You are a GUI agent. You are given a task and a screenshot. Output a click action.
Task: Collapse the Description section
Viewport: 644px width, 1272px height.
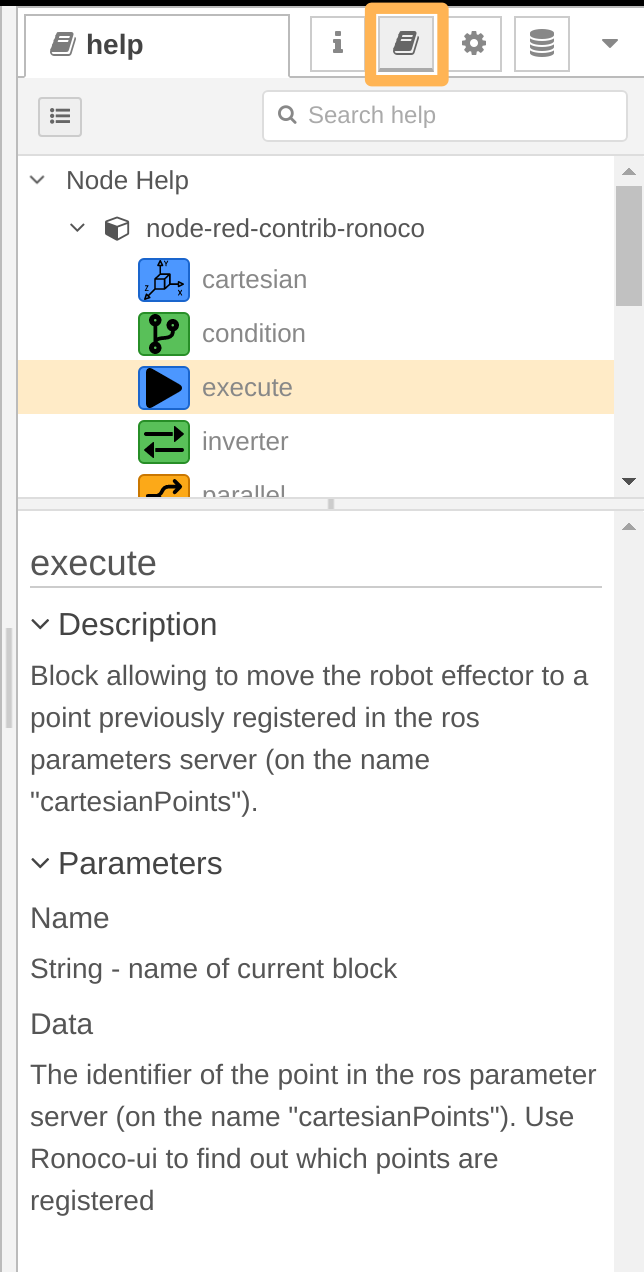coord(40,624)
